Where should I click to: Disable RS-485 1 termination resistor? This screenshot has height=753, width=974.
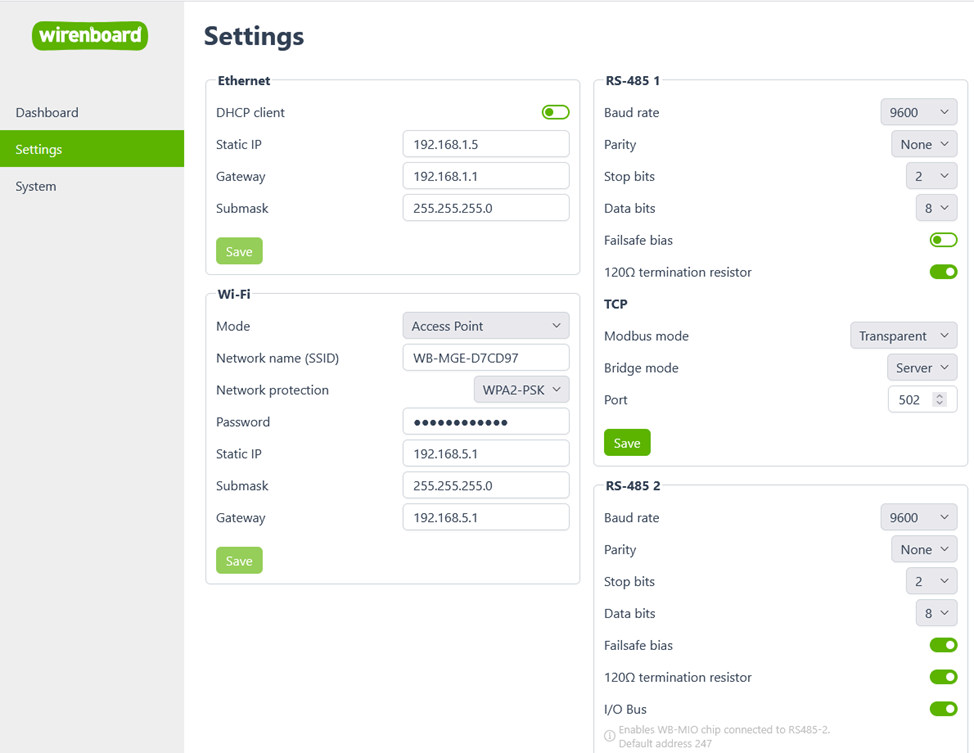point(943,272)
